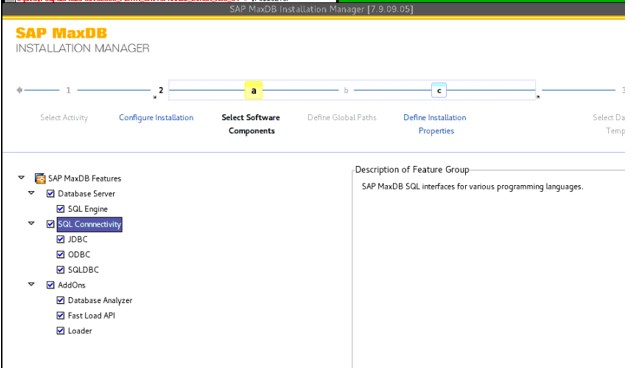This screenshot has height=381, width=631.
Task: Select the Database Analyzer tree item
Action: [100, 301]
